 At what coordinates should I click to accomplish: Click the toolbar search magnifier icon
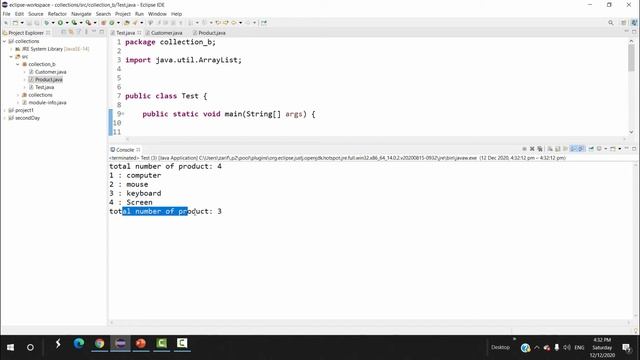click(611, 23)
